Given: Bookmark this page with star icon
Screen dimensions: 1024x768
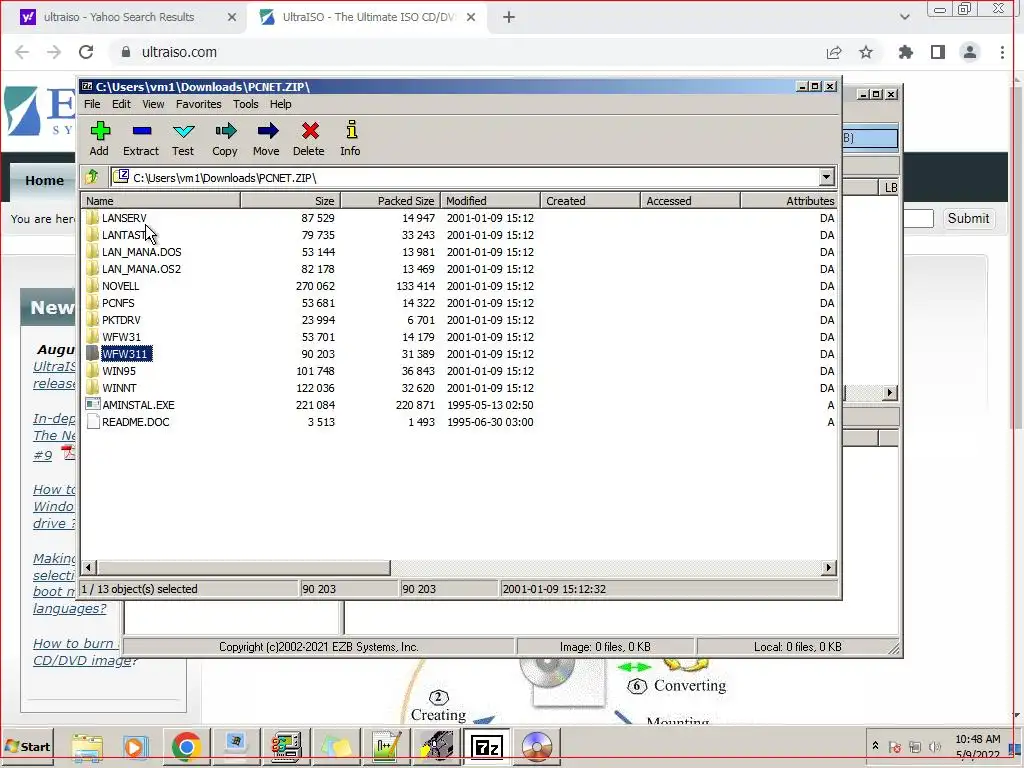Looking at the screenshot, I should [x=866, y=52].
